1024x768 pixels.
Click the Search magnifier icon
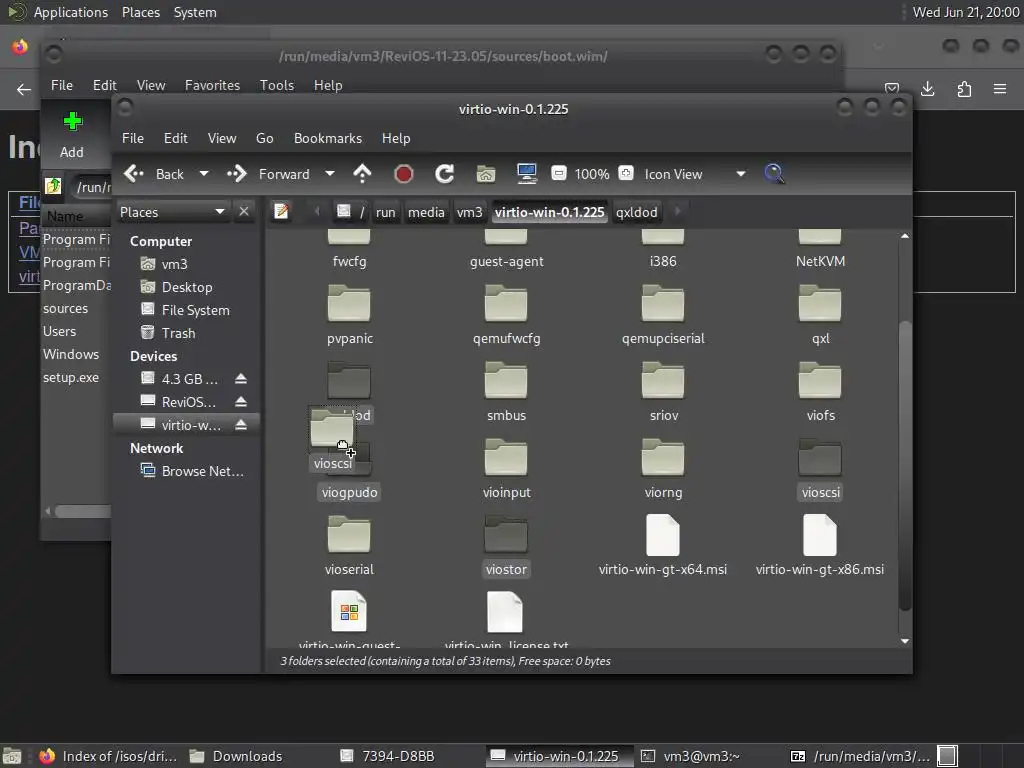[774, 174]
